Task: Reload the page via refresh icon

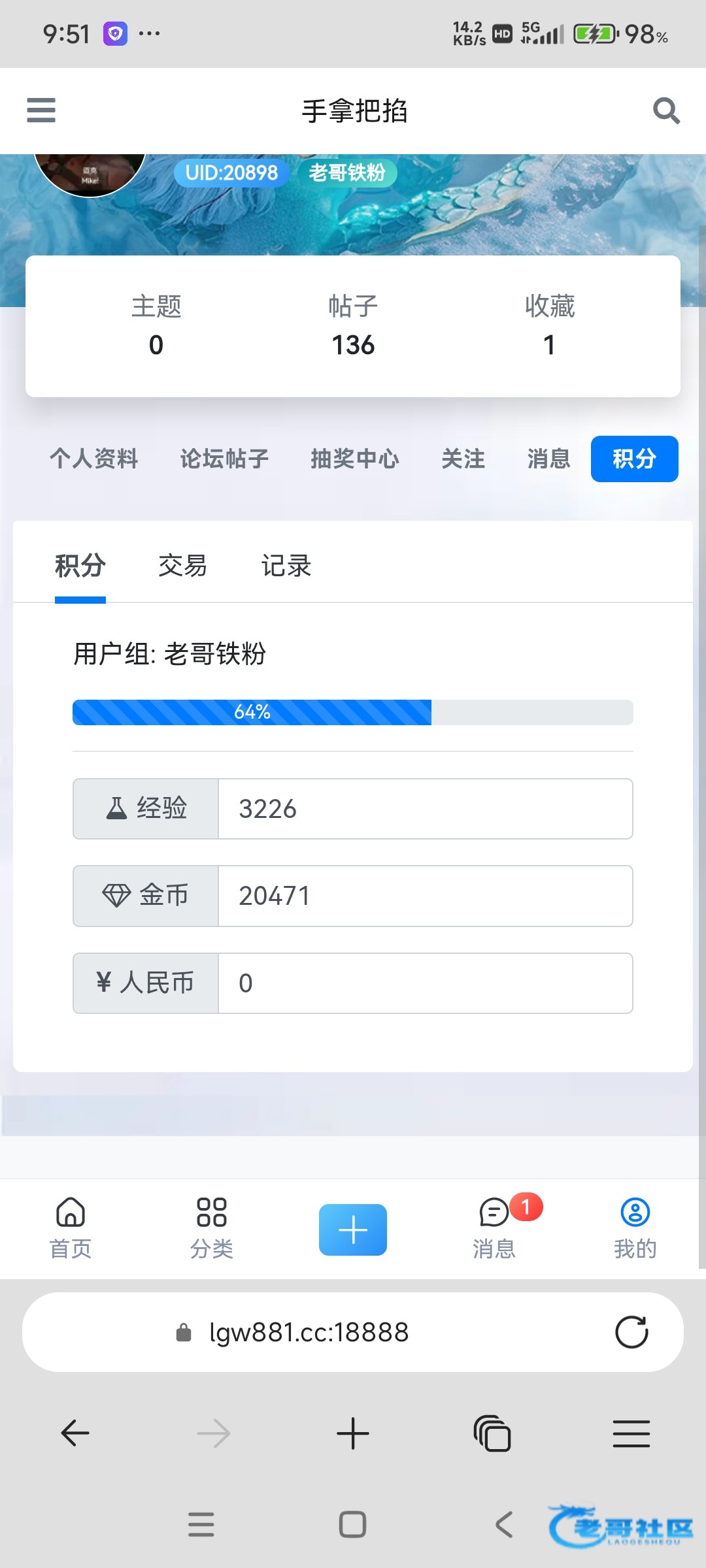Action: (631, 1331)
